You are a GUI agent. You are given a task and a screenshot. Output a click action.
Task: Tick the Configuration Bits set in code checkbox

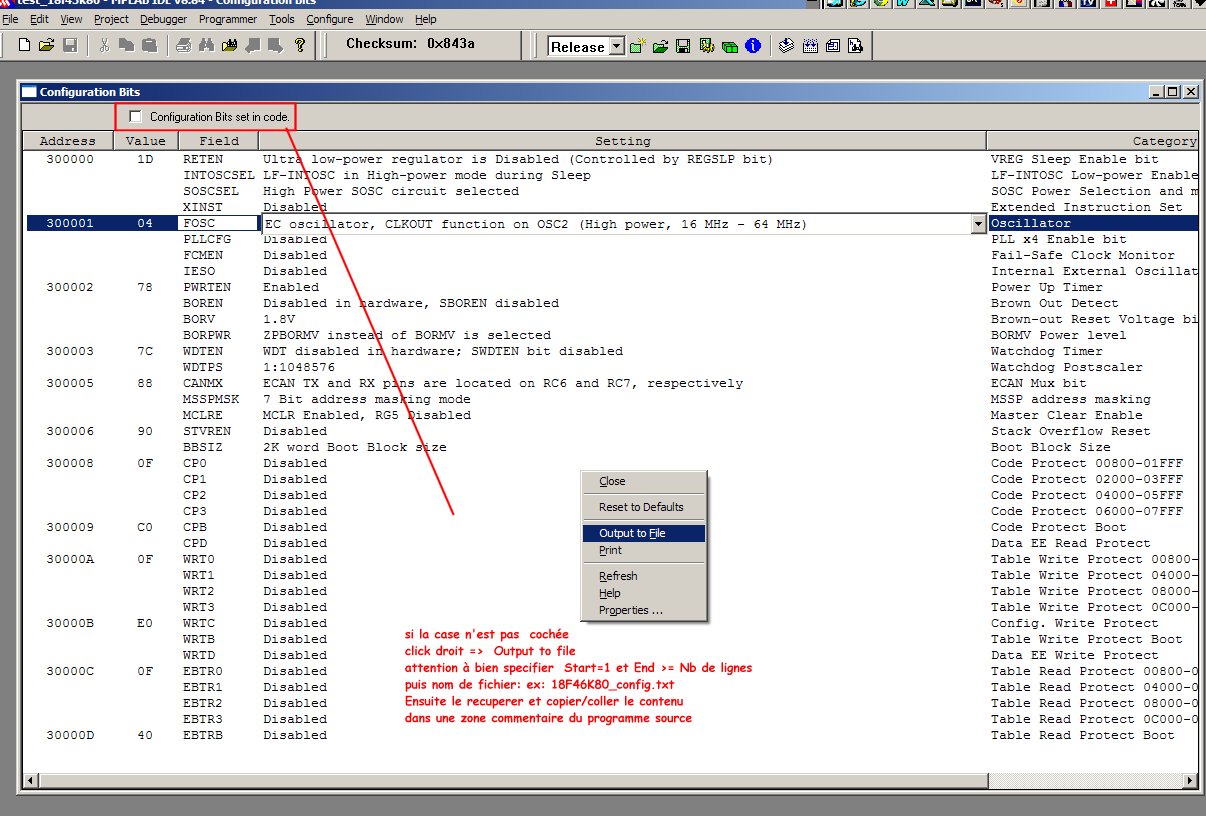pos(136,117)
